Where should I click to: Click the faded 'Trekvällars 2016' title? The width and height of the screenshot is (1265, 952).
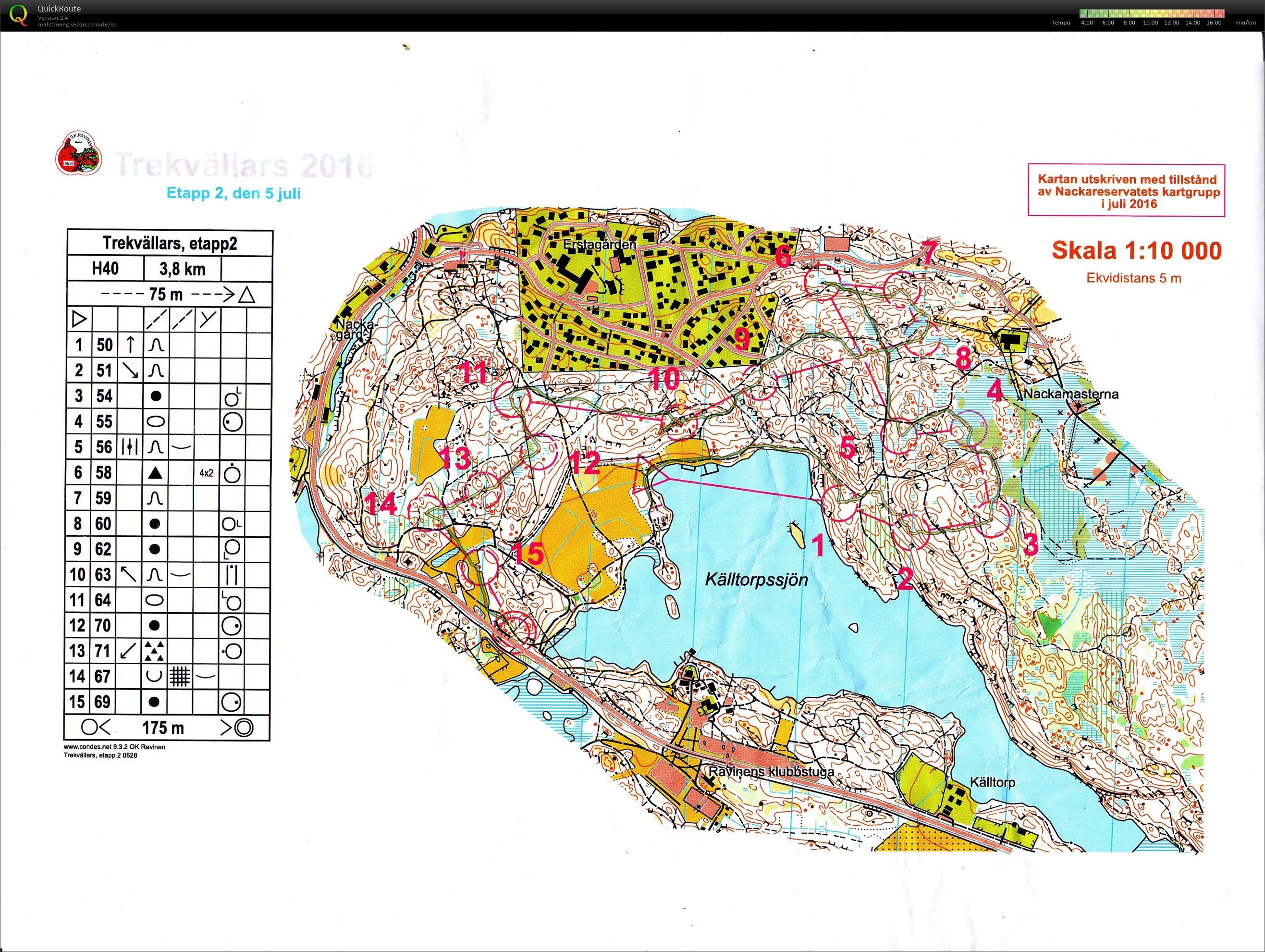point(244,165)
